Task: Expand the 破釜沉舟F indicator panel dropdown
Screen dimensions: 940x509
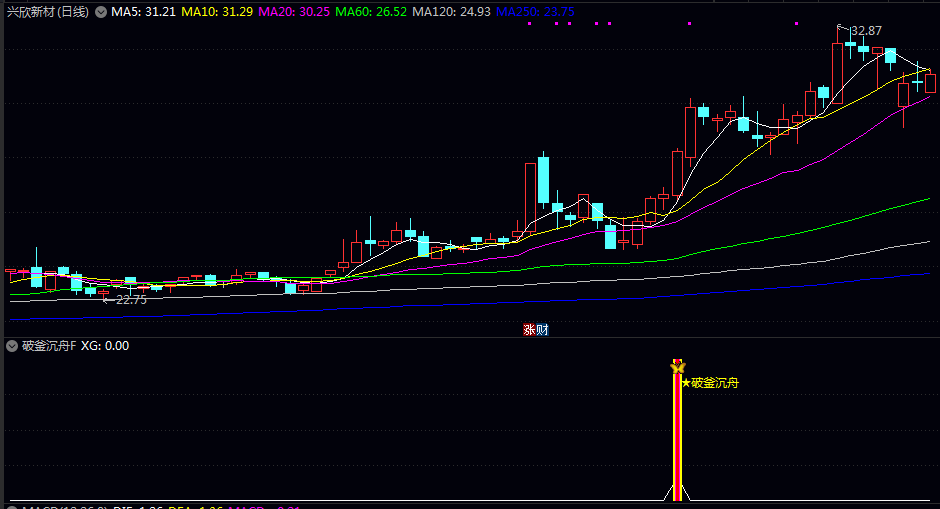Action: (12, 346)
